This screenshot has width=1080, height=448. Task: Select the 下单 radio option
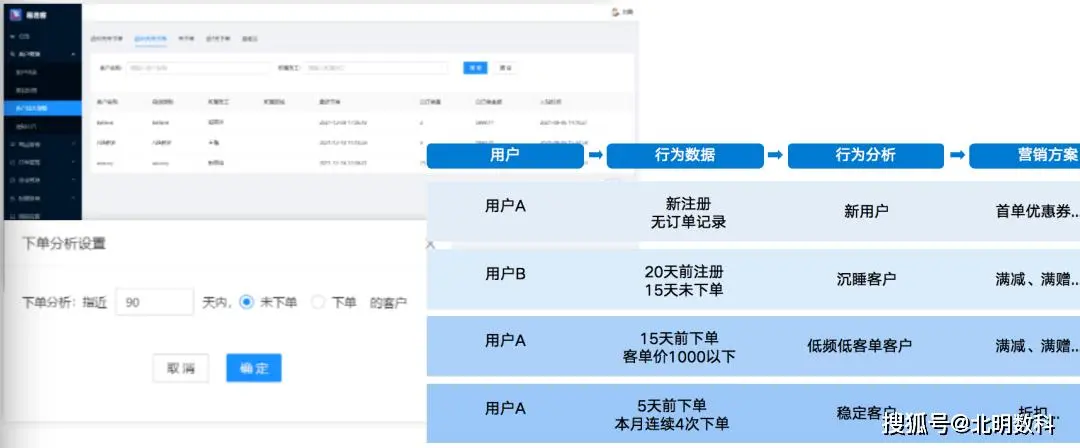point(318,302)
